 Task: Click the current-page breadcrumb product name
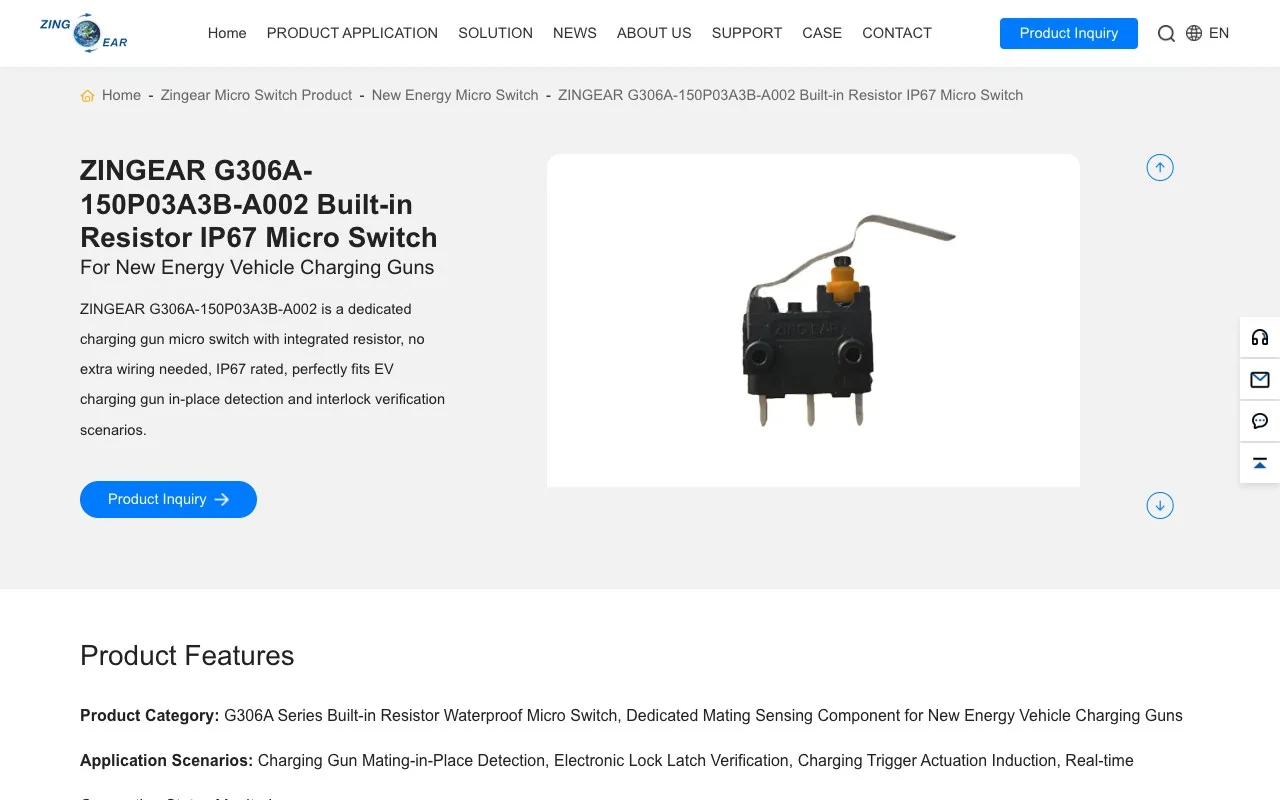pos(790,95)
